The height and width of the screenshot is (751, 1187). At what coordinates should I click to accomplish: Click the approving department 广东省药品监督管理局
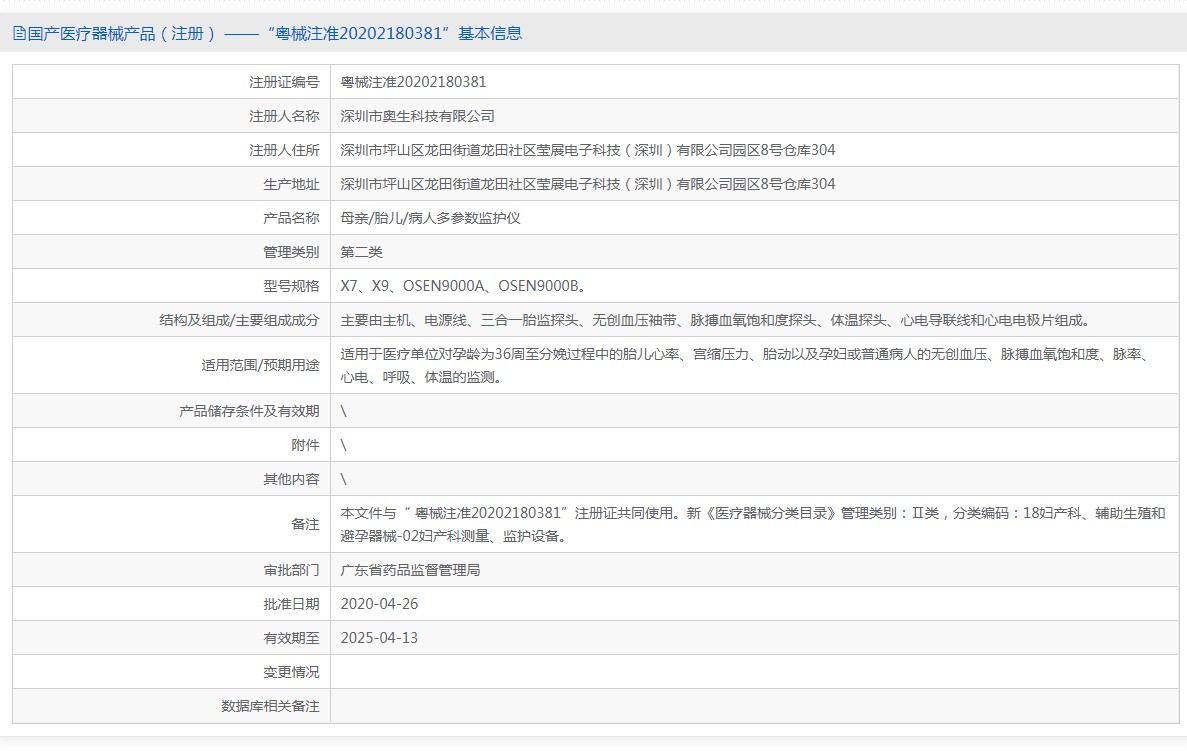(417, 570)
